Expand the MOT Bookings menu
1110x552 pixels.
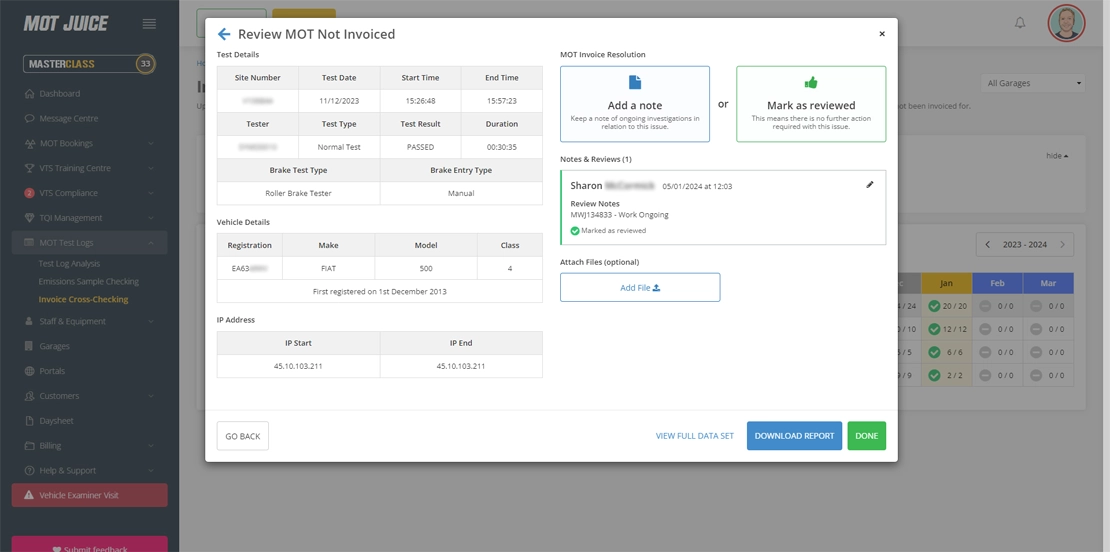89,143
